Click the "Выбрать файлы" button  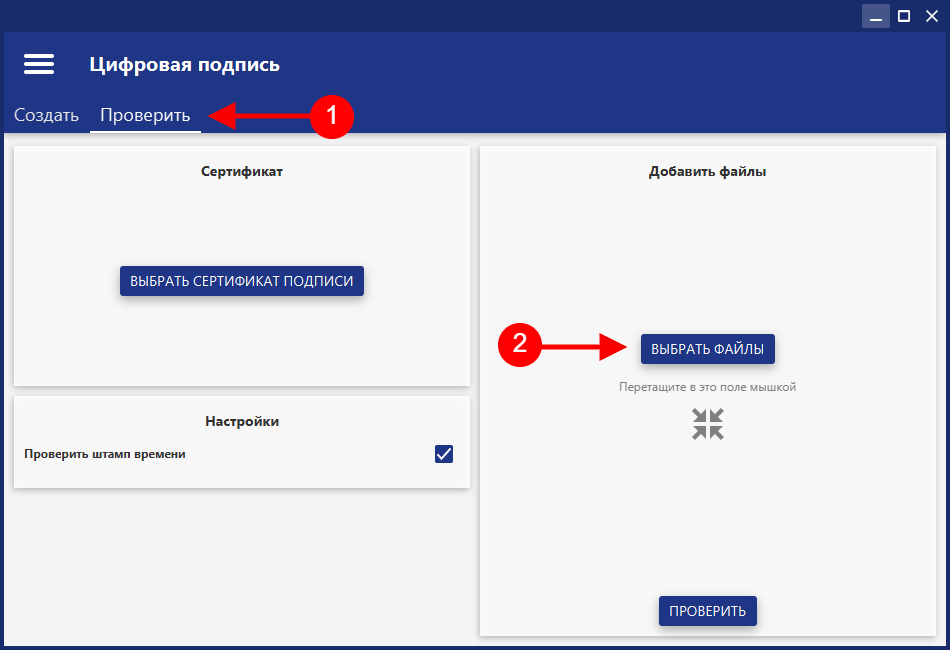point(707,349)
